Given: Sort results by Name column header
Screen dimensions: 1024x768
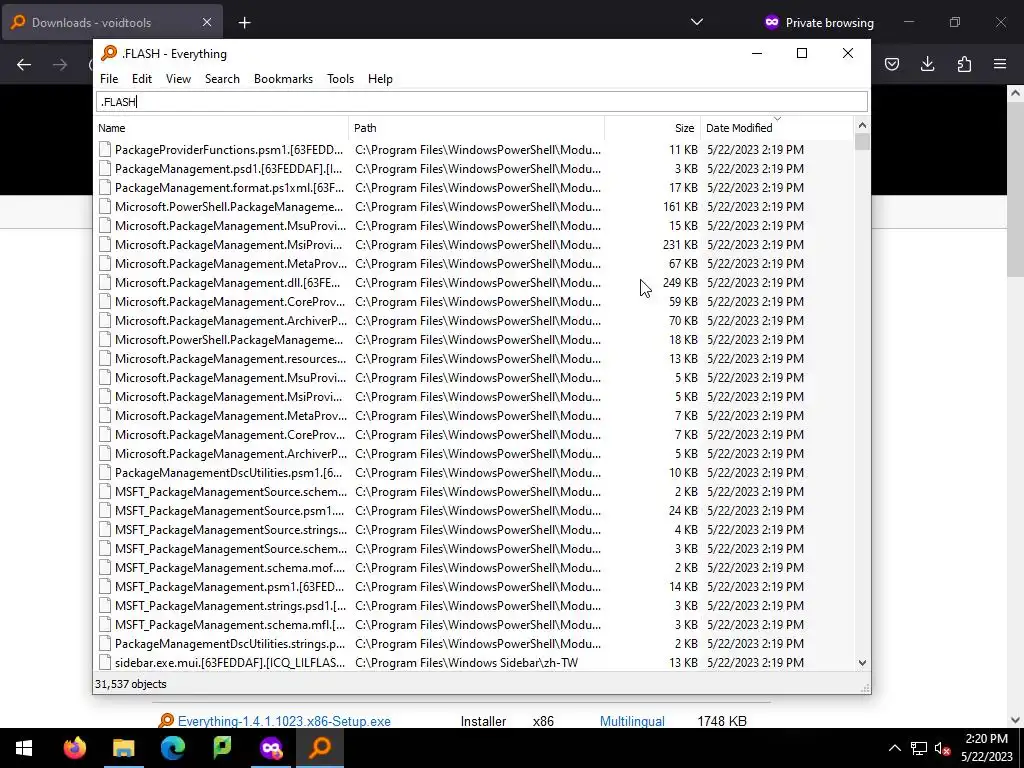Looking at the screenshot, I should tap(222, 128).
